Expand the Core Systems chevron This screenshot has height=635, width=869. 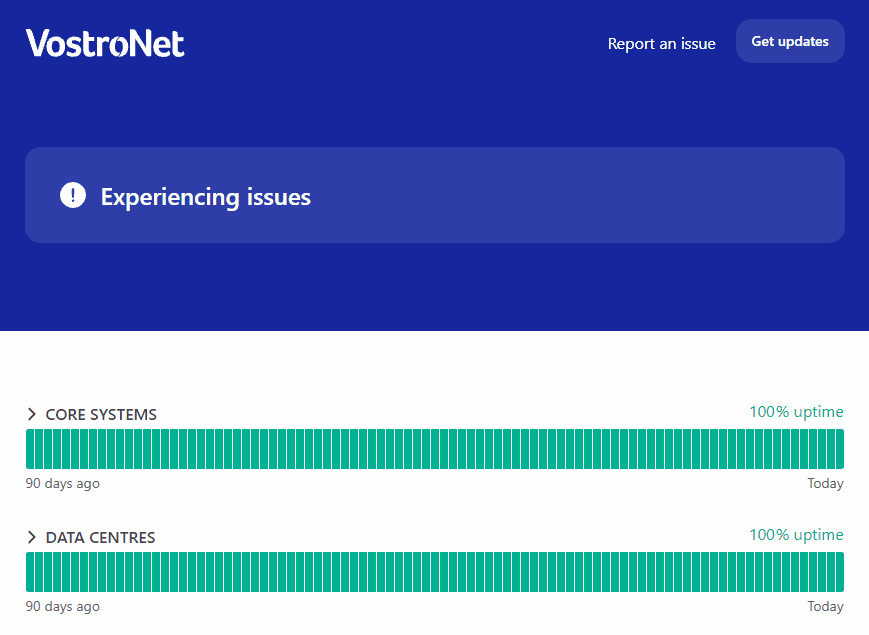pos(32,414)
